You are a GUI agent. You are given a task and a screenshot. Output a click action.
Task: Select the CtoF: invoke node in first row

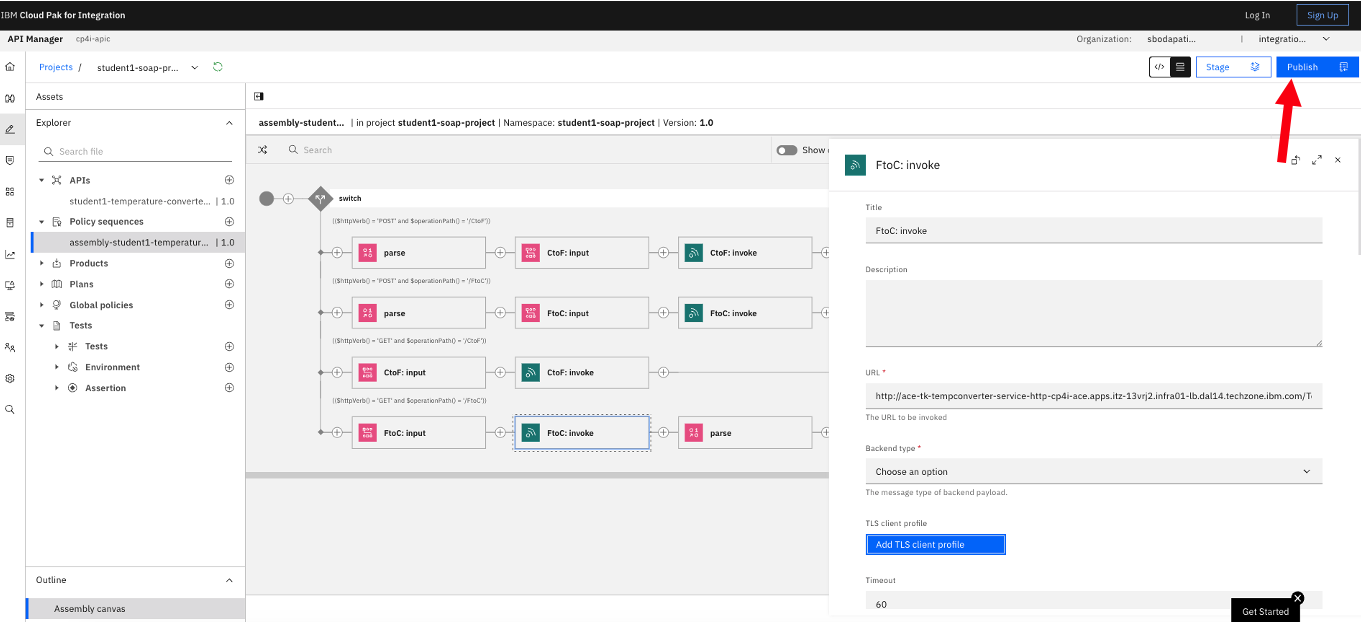[x=744, y=253]
